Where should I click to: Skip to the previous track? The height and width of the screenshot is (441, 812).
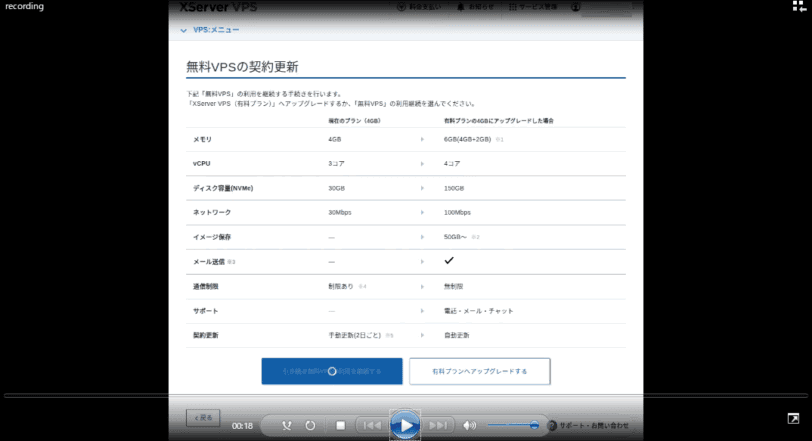[372, 425]
